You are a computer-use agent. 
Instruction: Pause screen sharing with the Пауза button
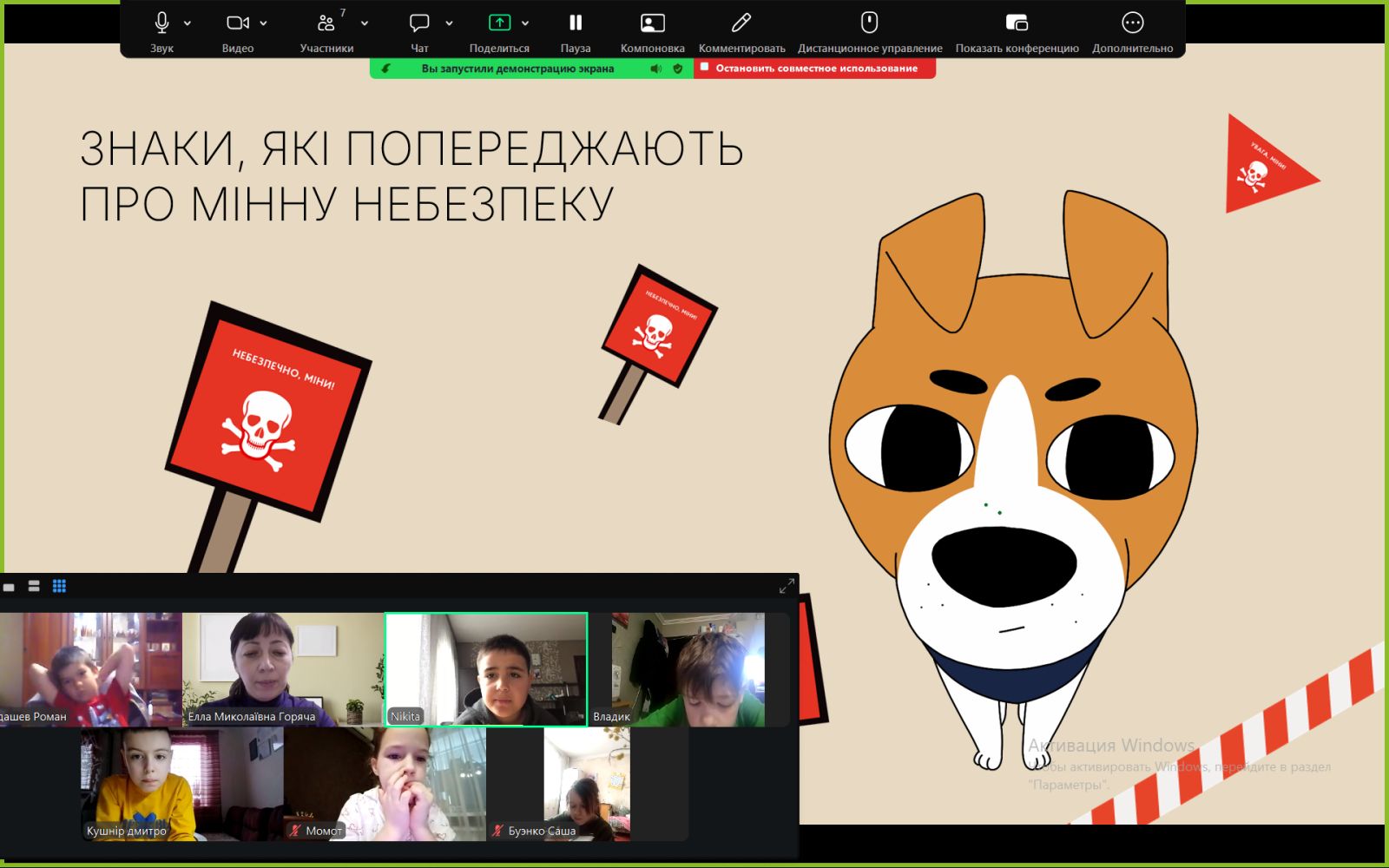[x=575, y=23]
